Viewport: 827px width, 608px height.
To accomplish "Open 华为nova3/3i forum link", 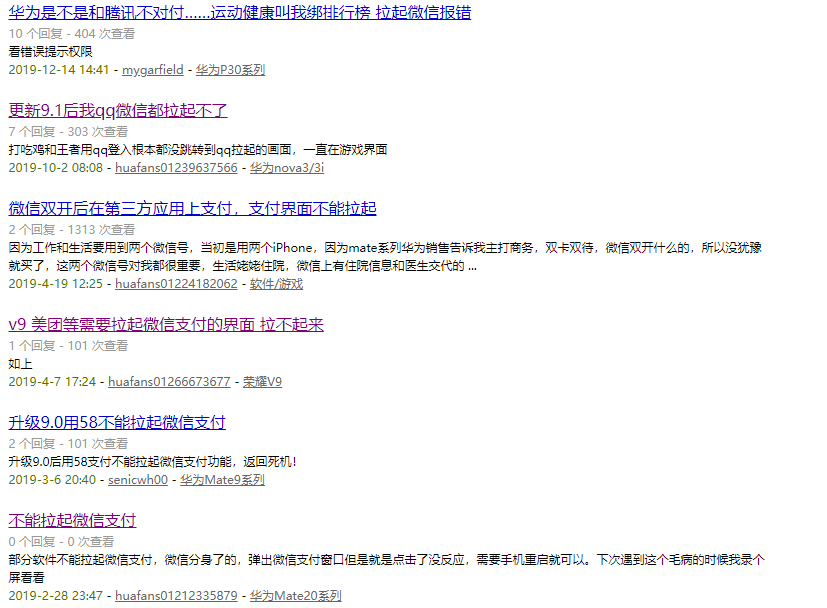I will (x=287, y=168).
